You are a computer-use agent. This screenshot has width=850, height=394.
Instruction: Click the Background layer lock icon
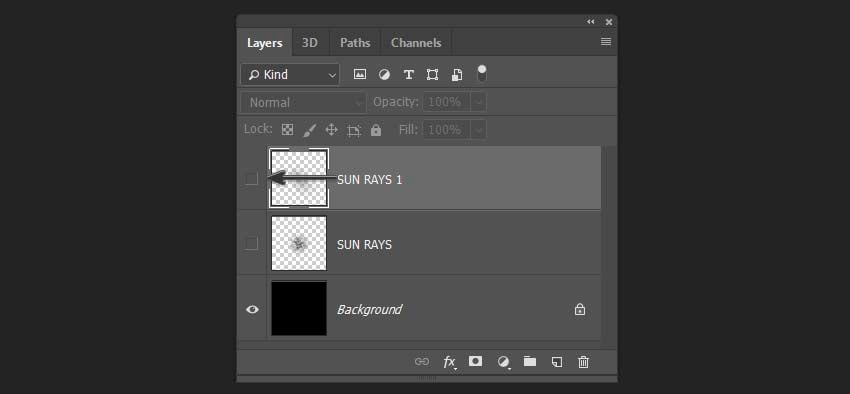coord(579,309)
